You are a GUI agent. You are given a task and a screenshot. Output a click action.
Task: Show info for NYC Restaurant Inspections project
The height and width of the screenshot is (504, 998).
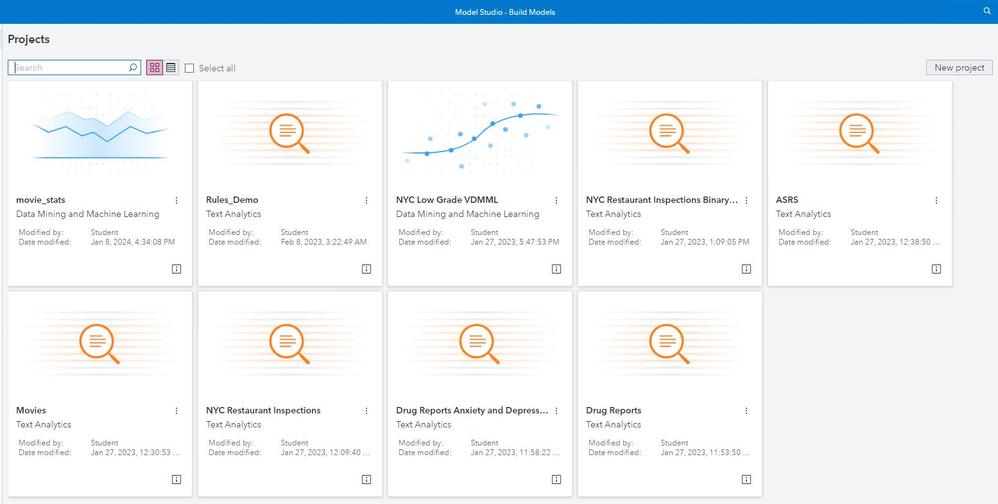pos(367,480)
